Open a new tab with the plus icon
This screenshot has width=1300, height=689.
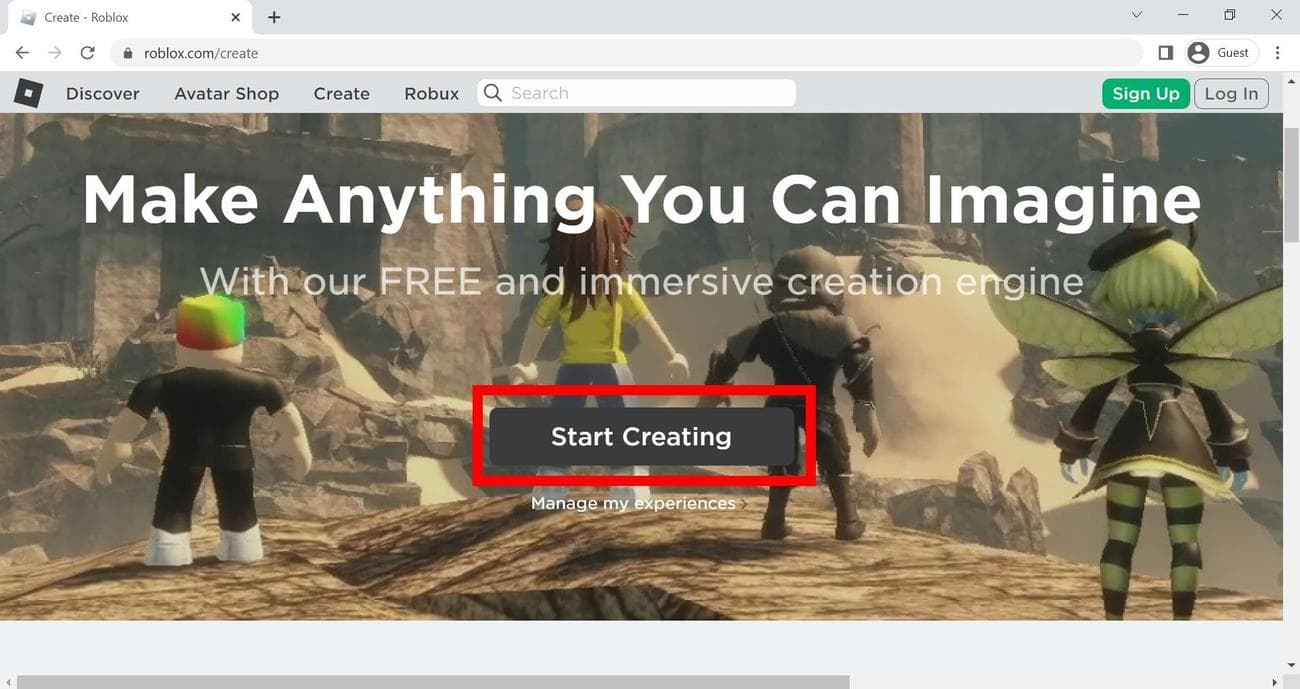point(273,16)
